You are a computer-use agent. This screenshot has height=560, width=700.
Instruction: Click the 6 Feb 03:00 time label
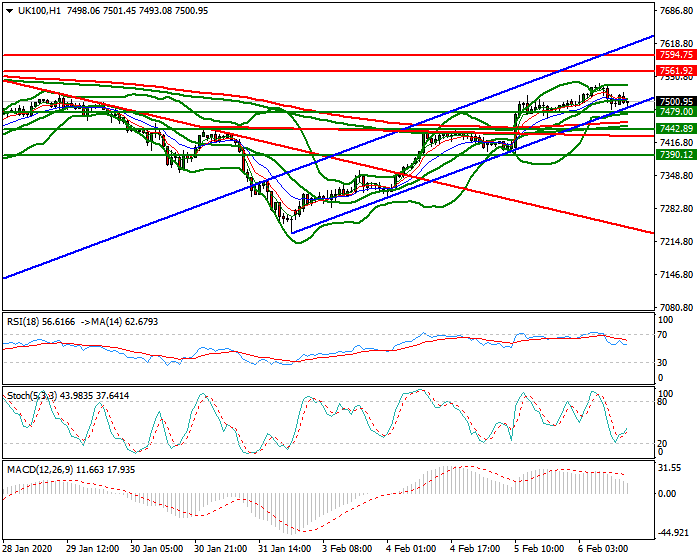pyautogui.click(x=604, y=548)
